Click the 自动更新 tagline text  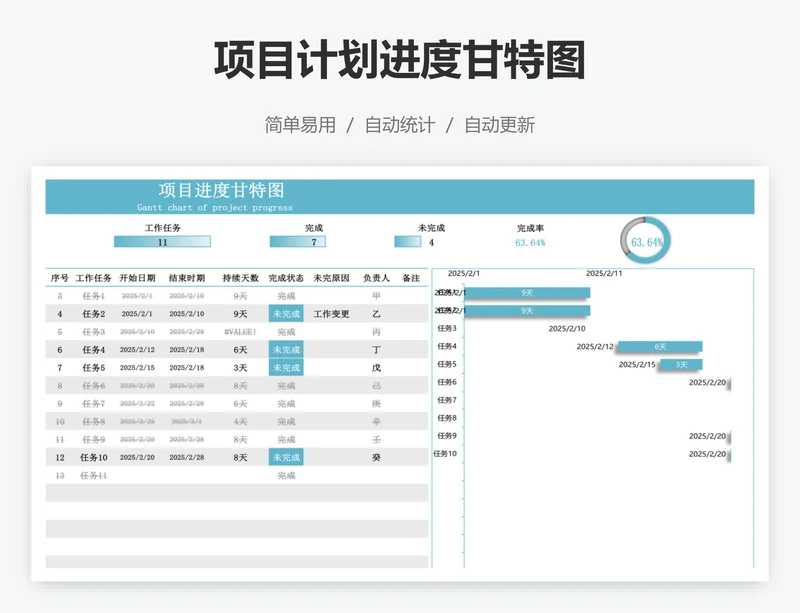(x=499, y=125)
